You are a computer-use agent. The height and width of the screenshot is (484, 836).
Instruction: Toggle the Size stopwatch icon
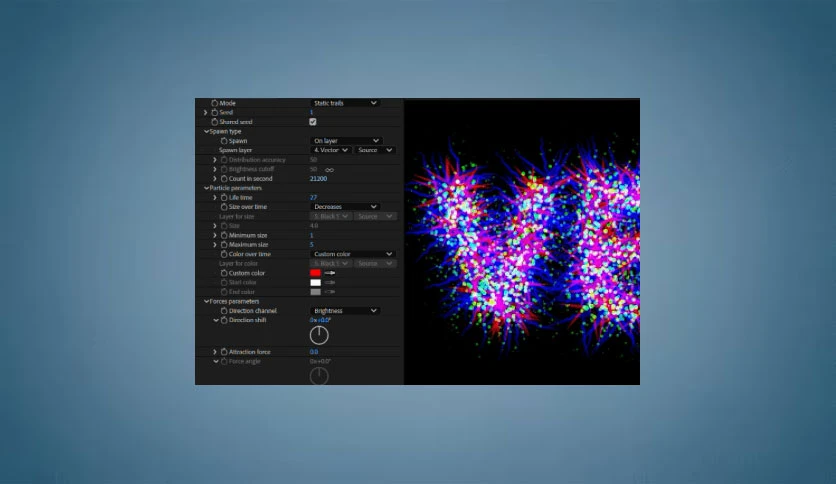(x=224, y=226)
